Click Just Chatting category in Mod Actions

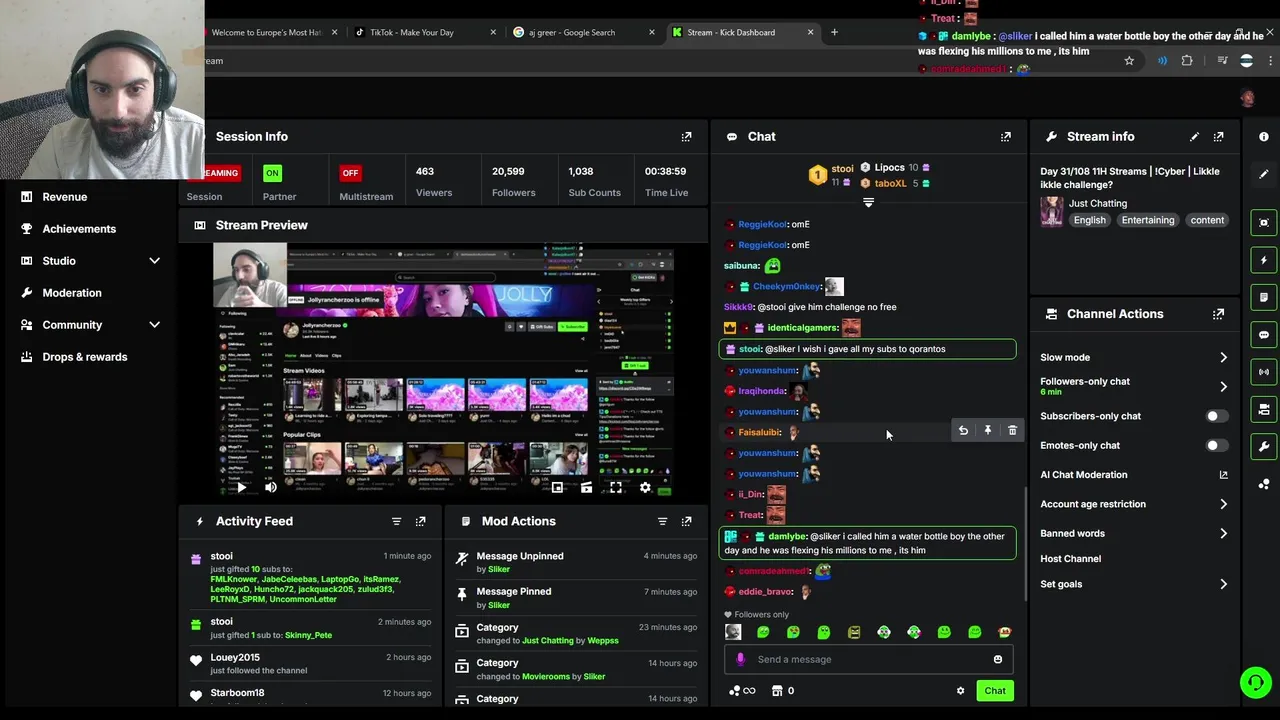click(548, 640)
